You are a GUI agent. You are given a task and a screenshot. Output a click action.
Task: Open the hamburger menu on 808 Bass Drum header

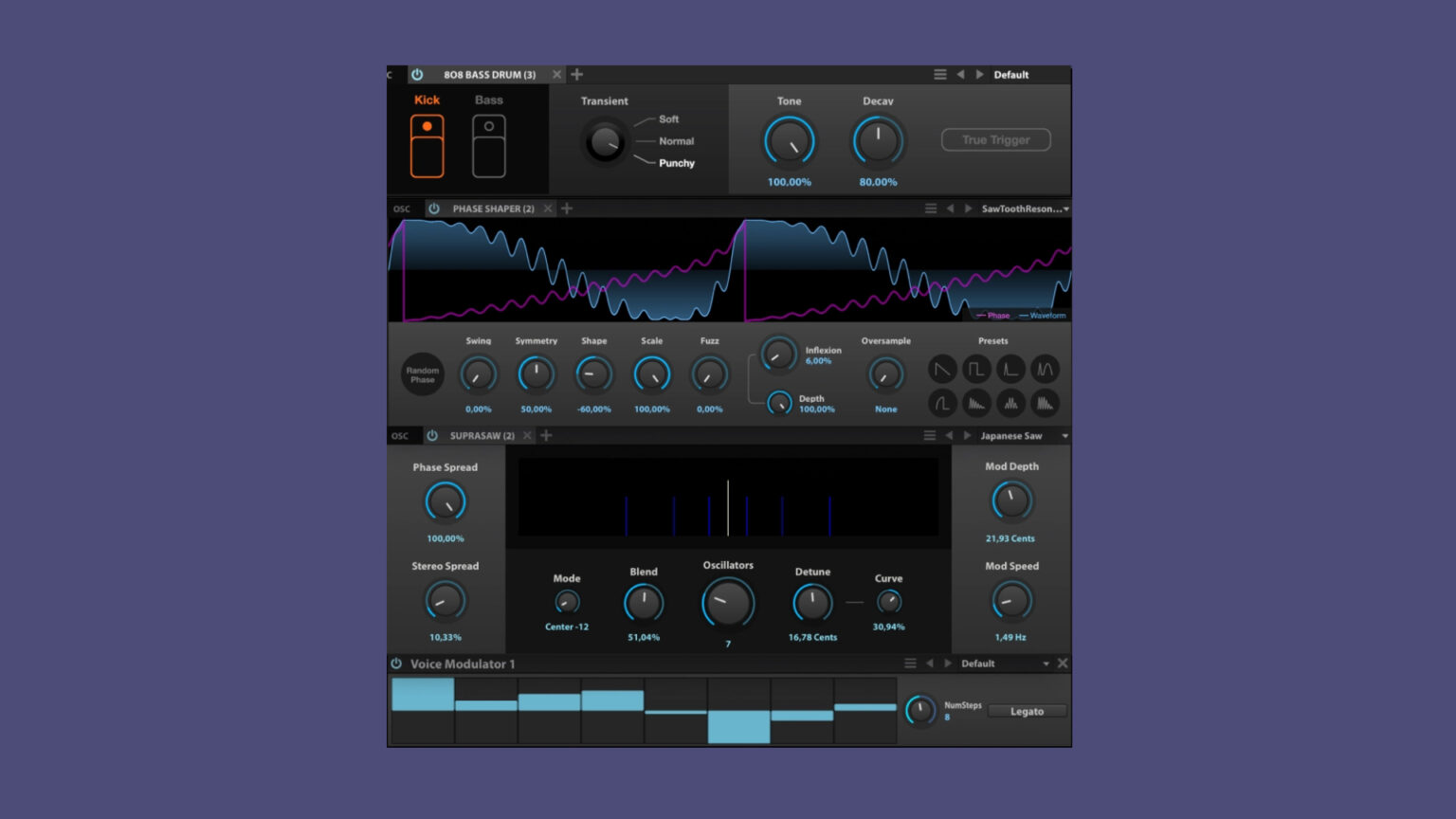pos(940,74)
